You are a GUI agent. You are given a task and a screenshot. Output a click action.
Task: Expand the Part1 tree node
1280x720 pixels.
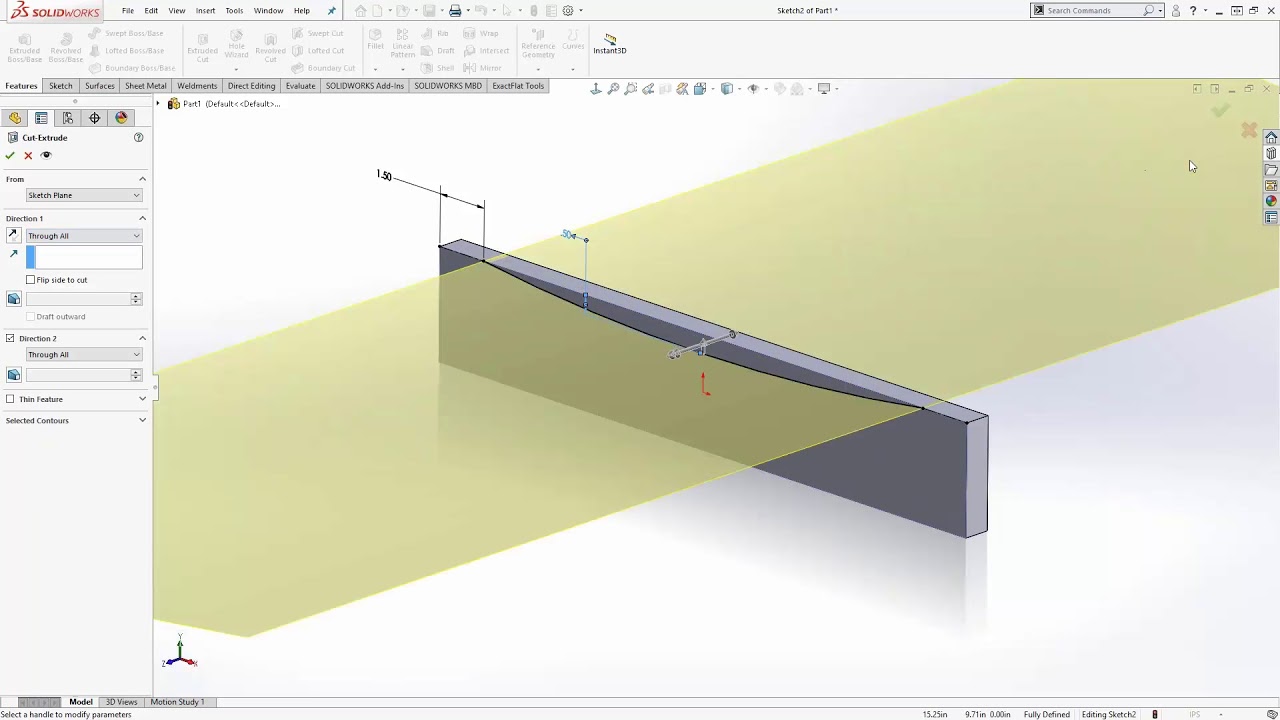click(x=158, y=104)
